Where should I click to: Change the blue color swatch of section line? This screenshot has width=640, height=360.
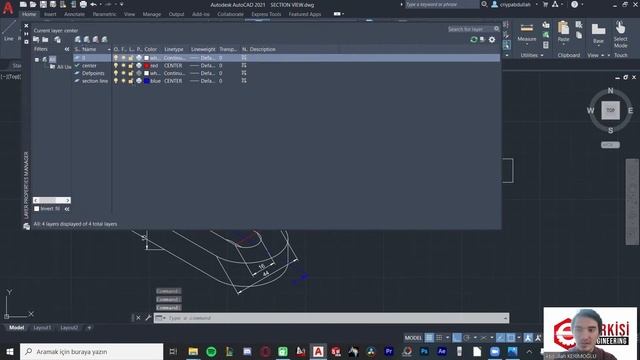147,81
